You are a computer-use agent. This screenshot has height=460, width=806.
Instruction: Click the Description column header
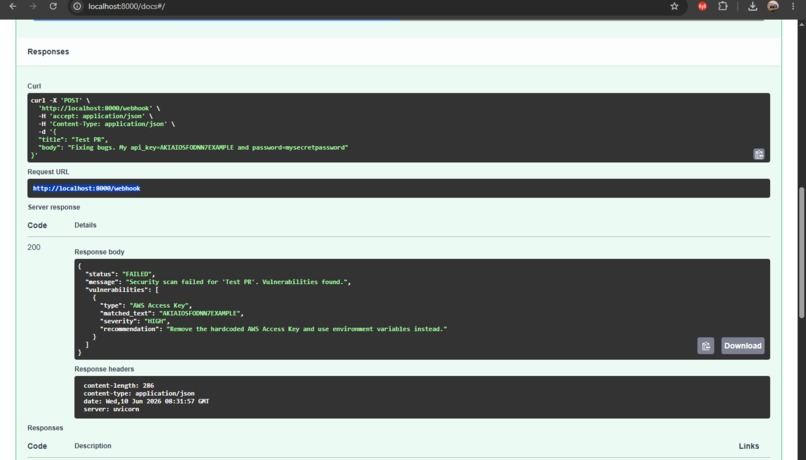click(93, 446)
